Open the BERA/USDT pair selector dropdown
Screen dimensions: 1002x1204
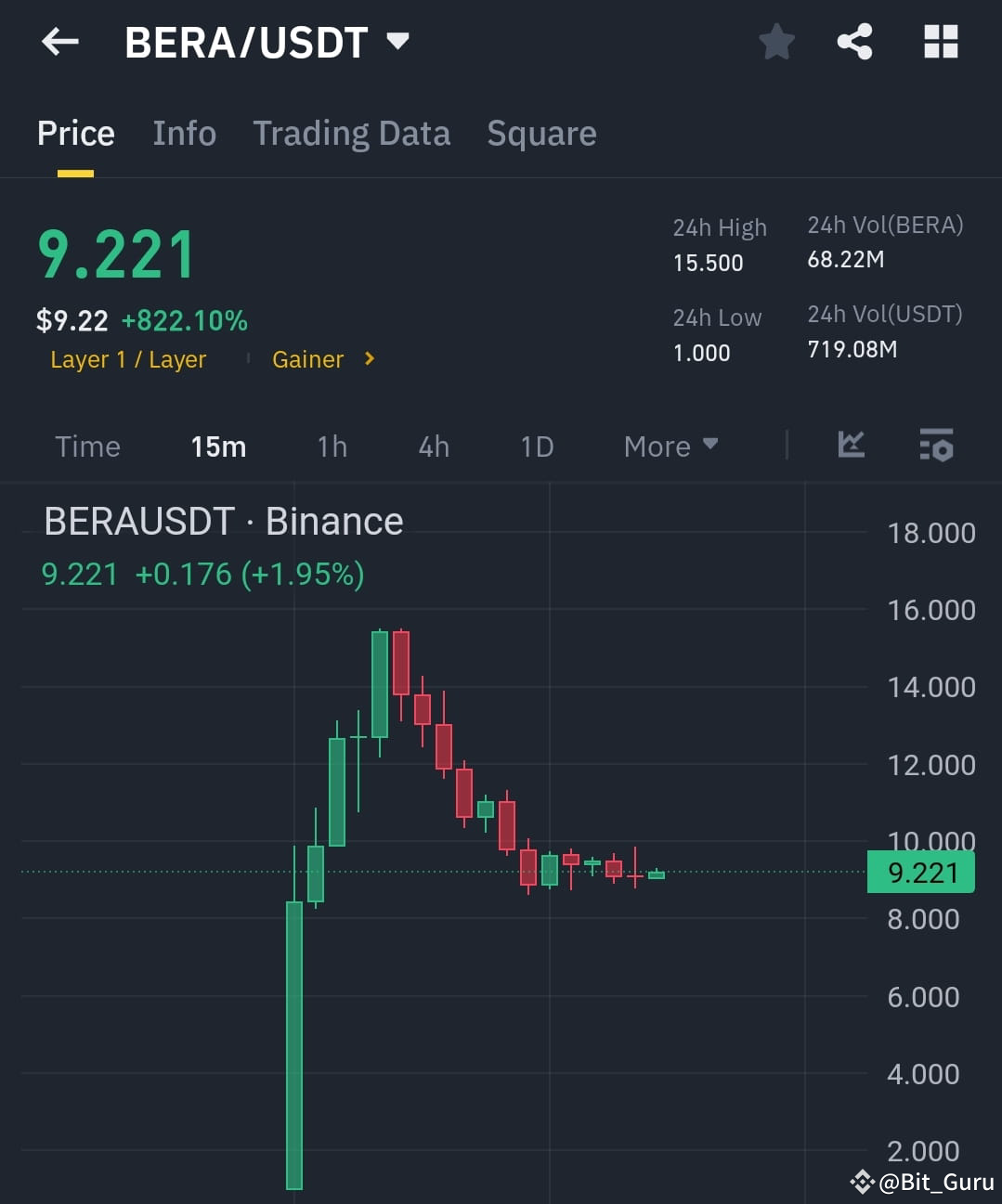click(x=397, y=41)
